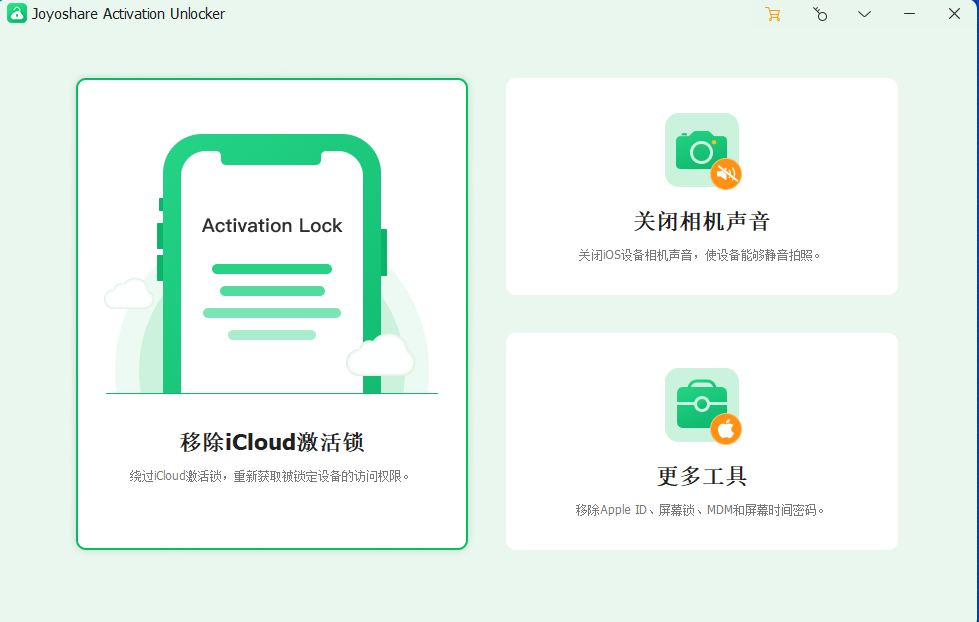Click the 移除Apple ID、屏幕锁 description text
The image size is (979, 622).
700,510
